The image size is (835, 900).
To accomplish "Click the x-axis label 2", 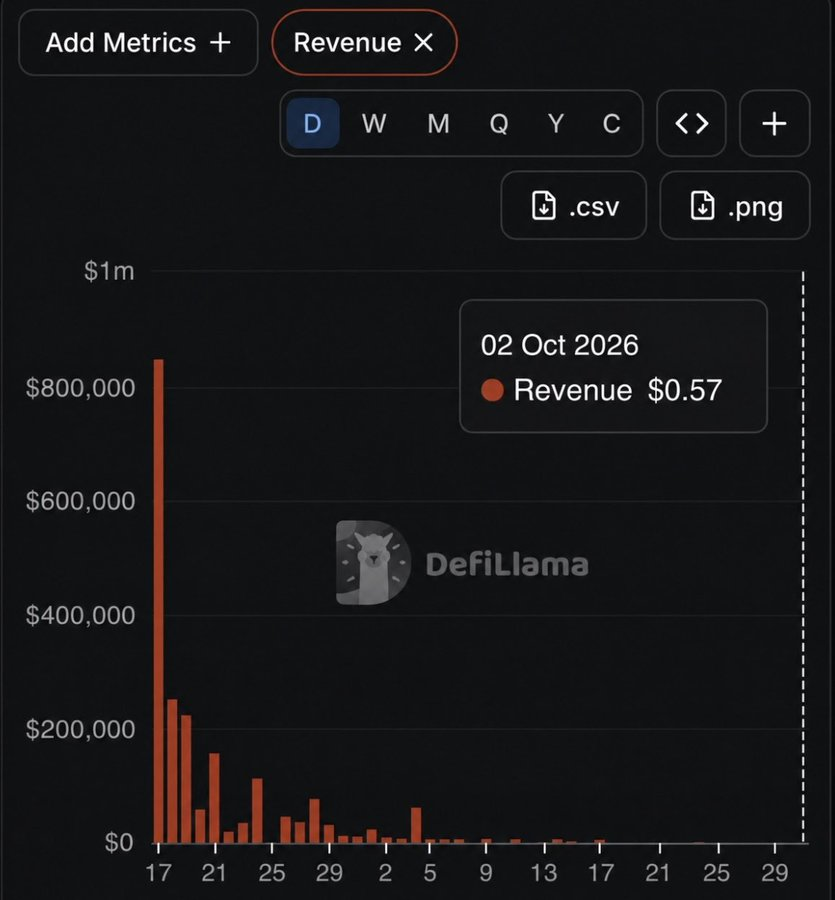I will coord(386,873).
